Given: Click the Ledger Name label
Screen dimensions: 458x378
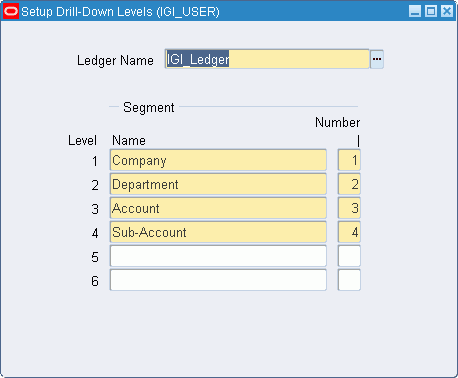Looking at the screenshot, I should click(115, 61).
